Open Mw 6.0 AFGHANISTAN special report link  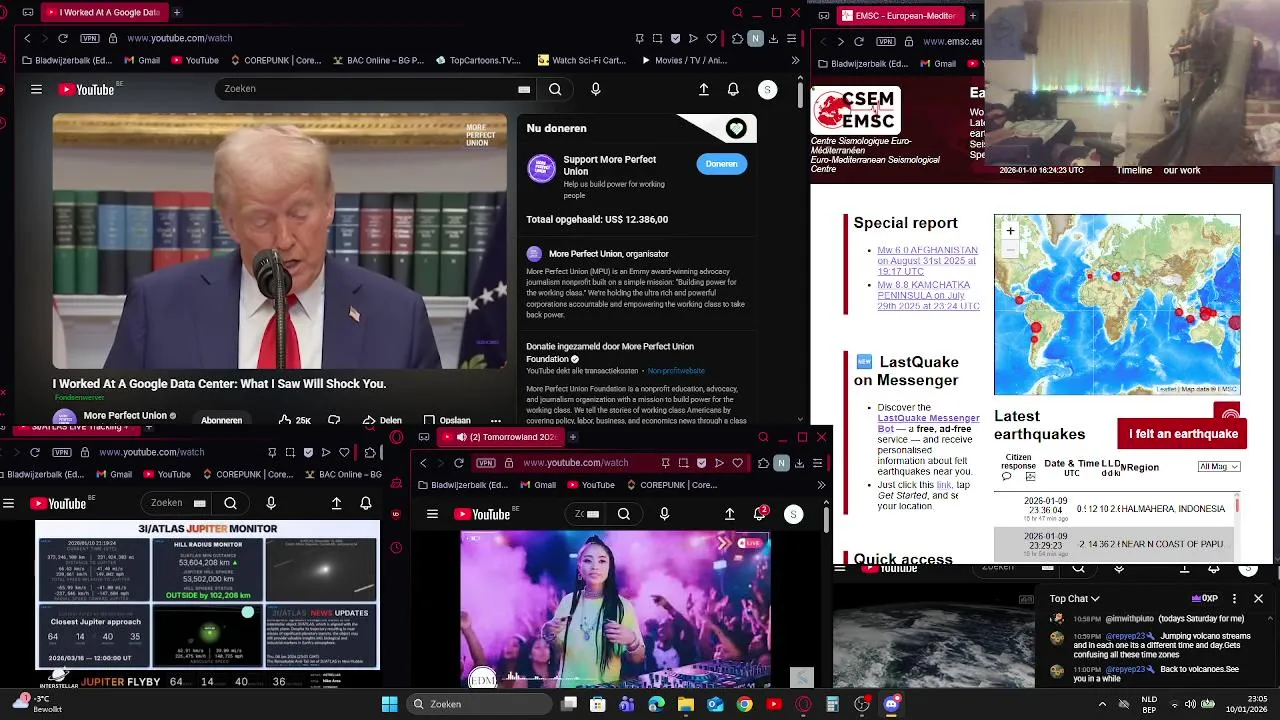(927, 261)
